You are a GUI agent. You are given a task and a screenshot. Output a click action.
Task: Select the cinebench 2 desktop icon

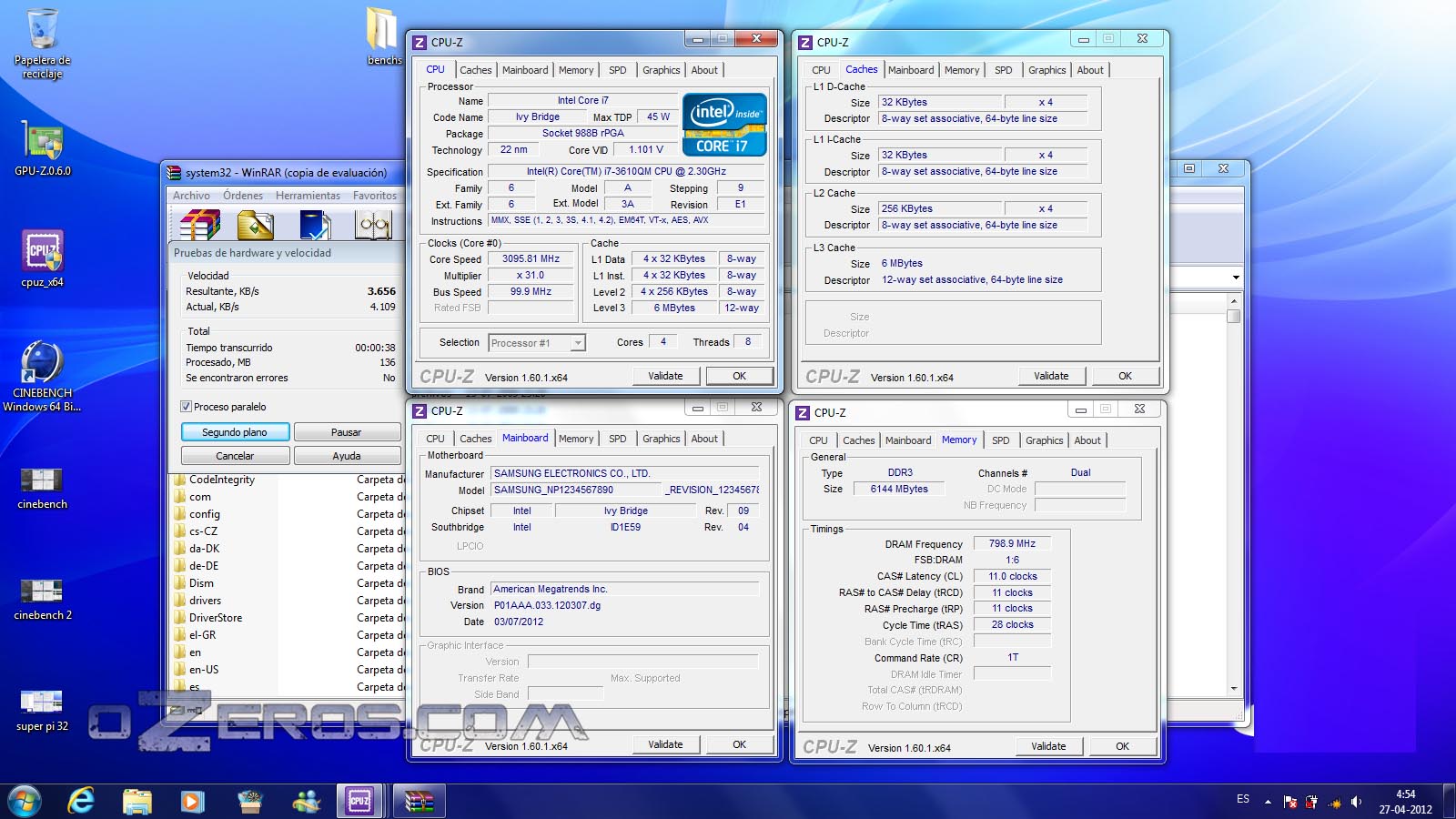pyautogui.click(x=42, y=599)
